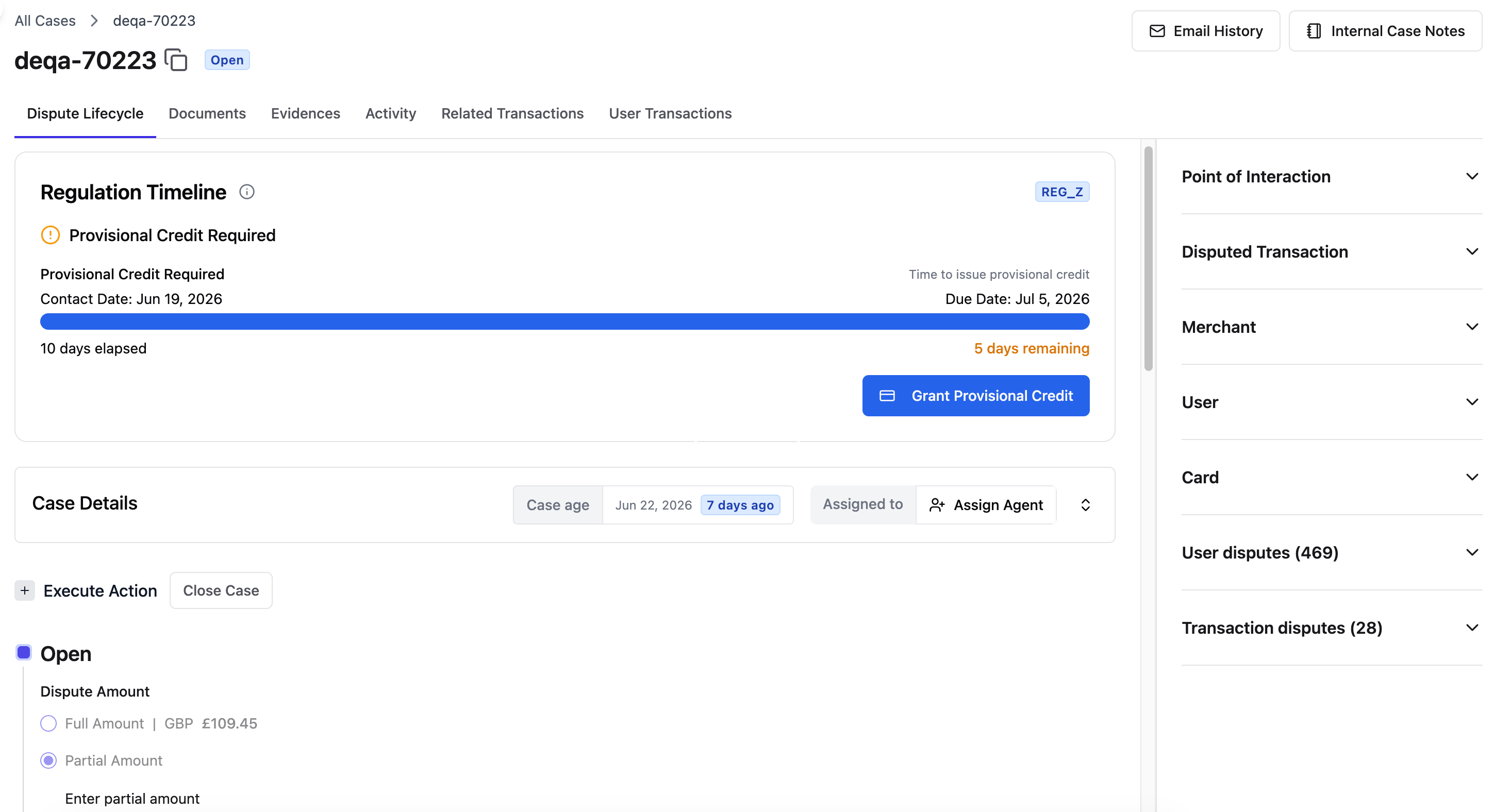Click the Regulation Timeline info icon
Screen dimensions: 1494x812
pyautogui.click(x=246, y=192)
